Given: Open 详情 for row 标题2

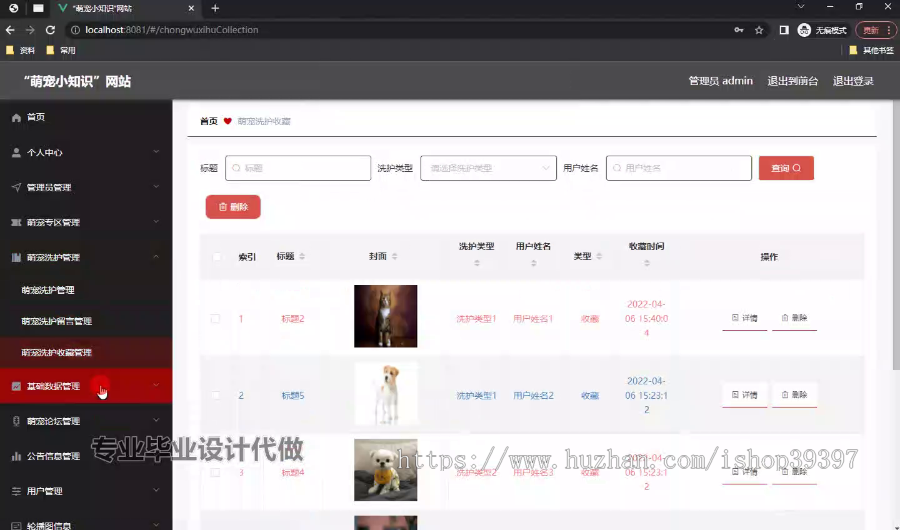Looking at the screenshot, I should coord(744,318).
